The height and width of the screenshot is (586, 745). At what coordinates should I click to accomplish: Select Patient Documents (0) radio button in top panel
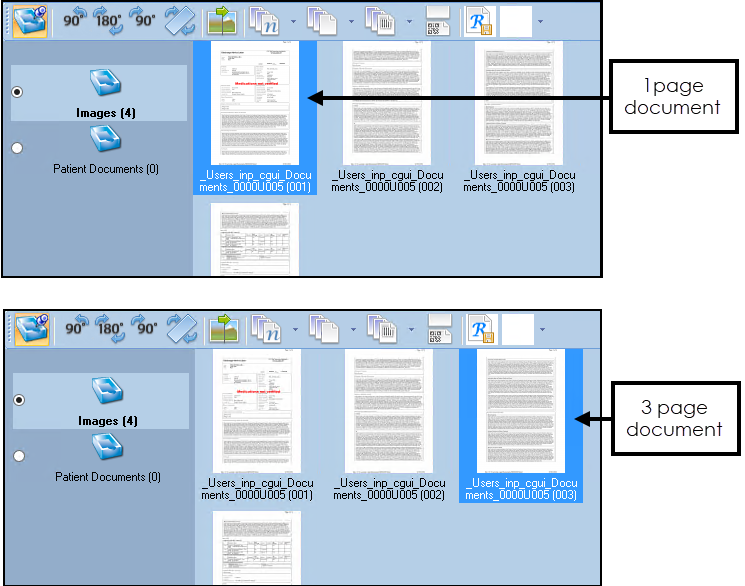click(x=17, y=148)
